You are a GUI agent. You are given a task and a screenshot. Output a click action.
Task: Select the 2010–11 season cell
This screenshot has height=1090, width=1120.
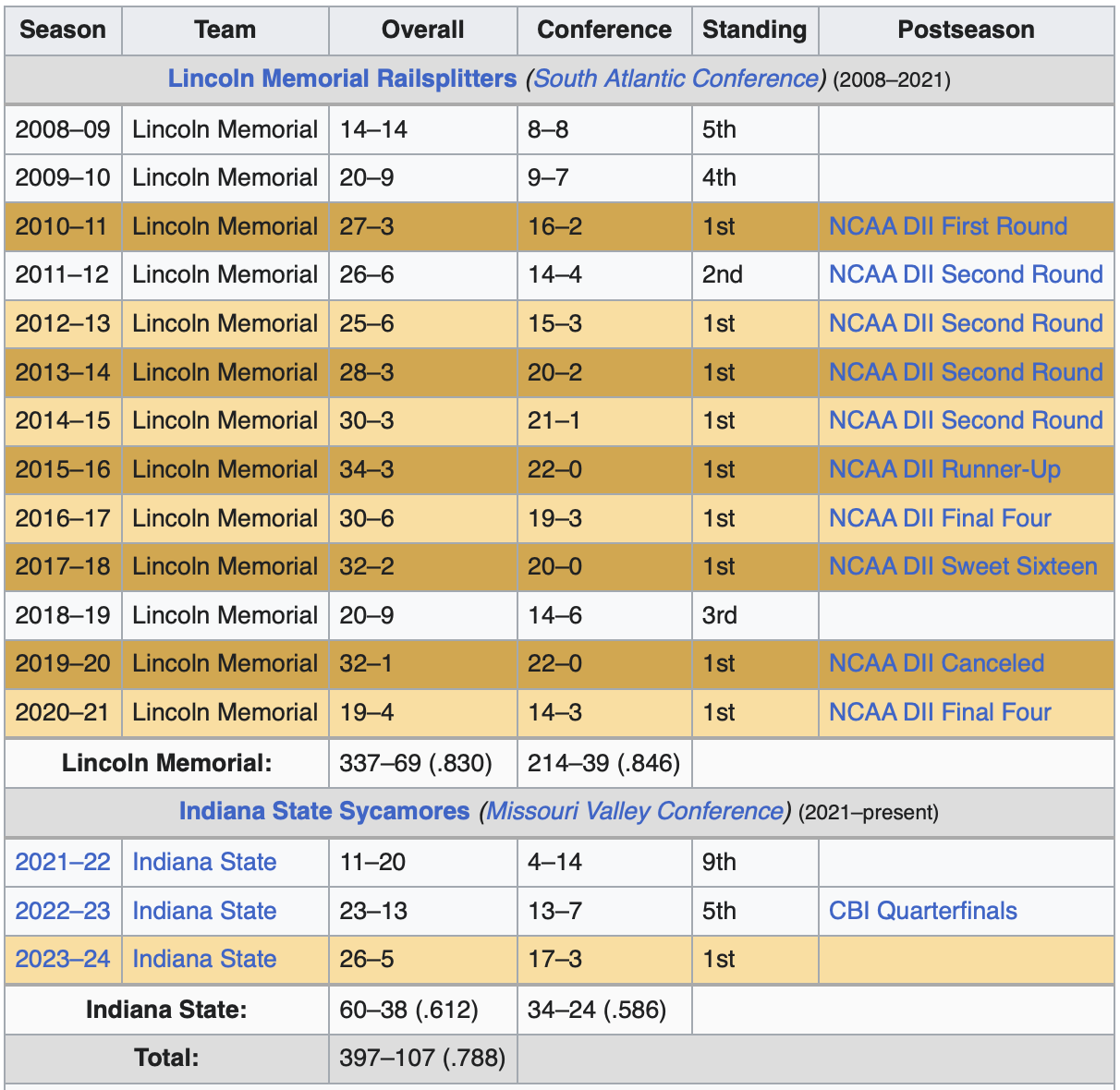click(x=63, y=226)
